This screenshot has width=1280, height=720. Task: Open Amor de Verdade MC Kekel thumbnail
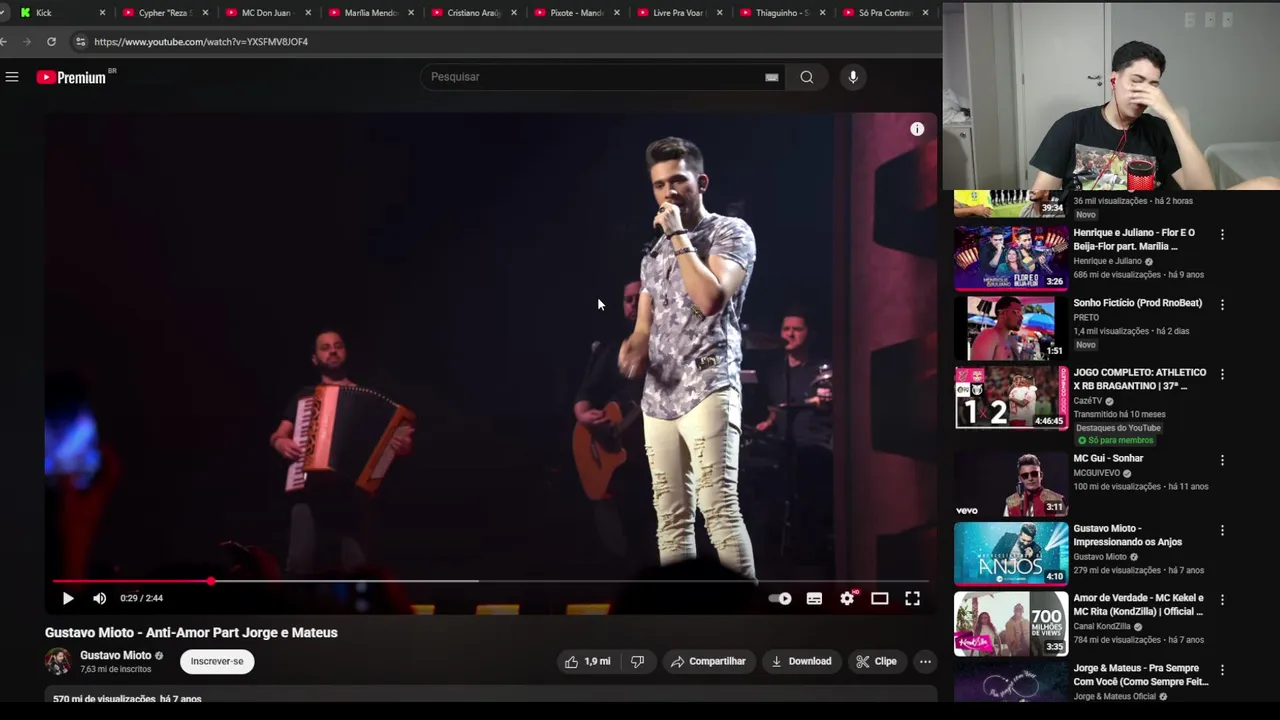click(1011, 624)
